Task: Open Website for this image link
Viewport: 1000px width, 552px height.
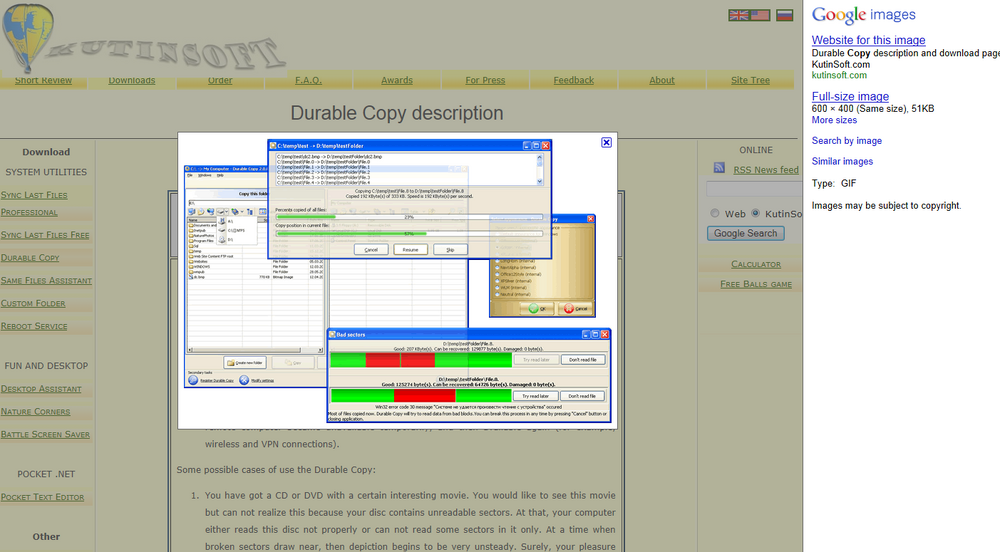Action: (868, 40)
